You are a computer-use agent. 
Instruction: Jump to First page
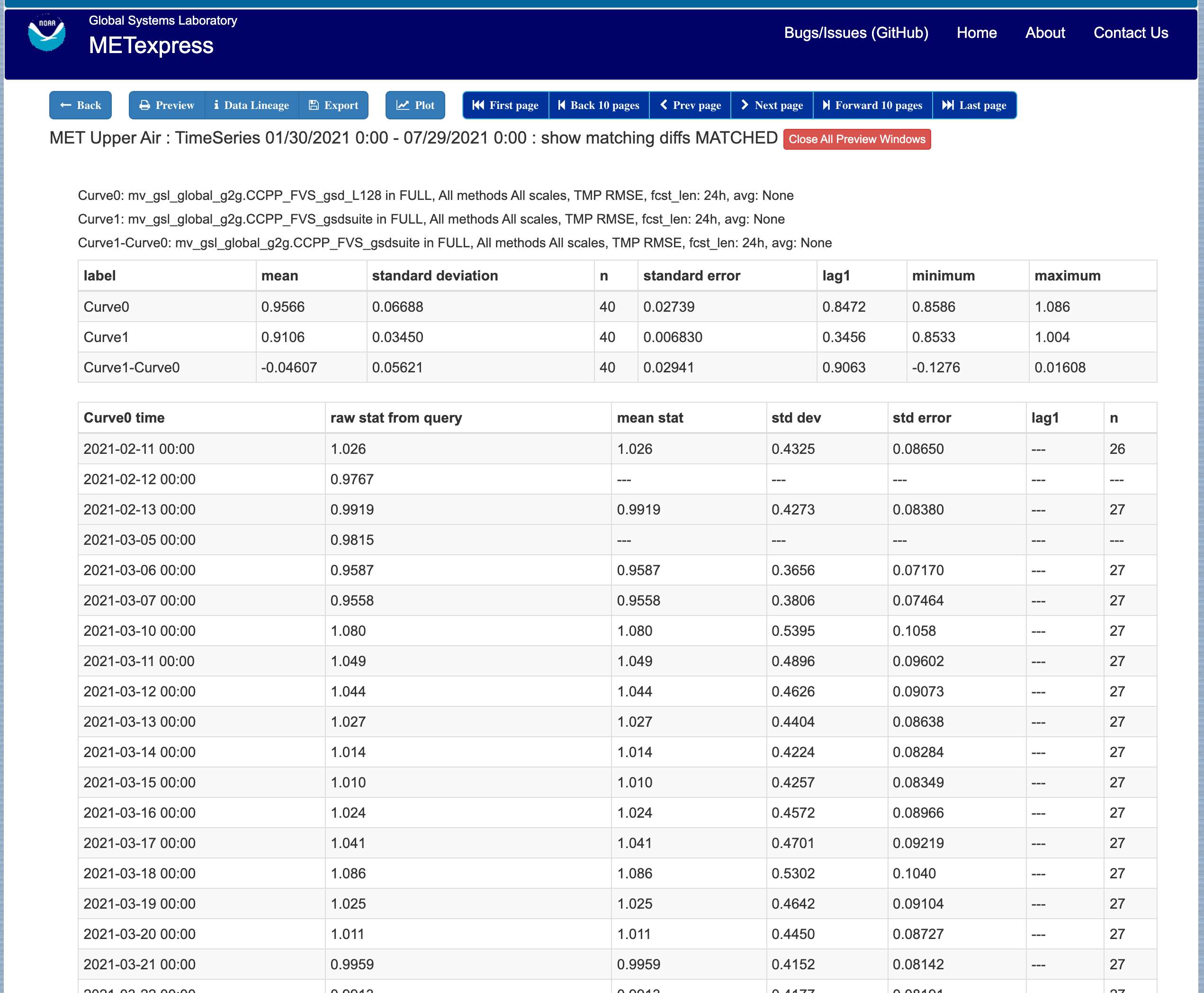[506, 105]
